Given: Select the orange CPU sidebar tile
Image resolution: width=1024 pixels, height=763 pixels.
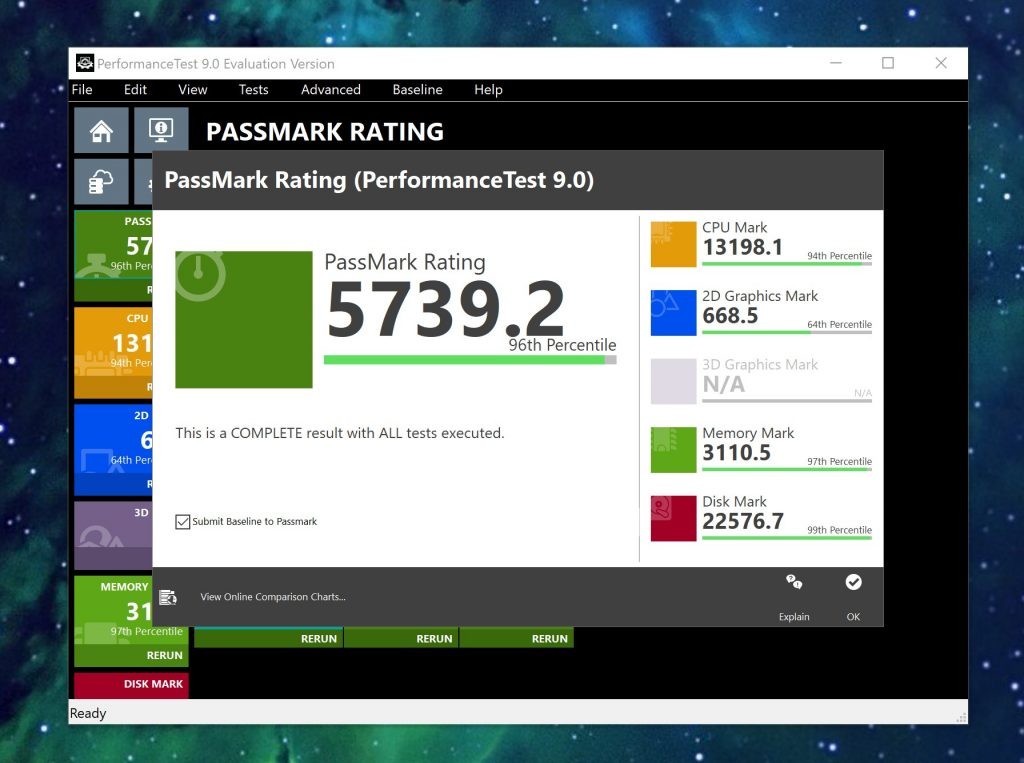Looking at the screenshot, I should point(113,352).
